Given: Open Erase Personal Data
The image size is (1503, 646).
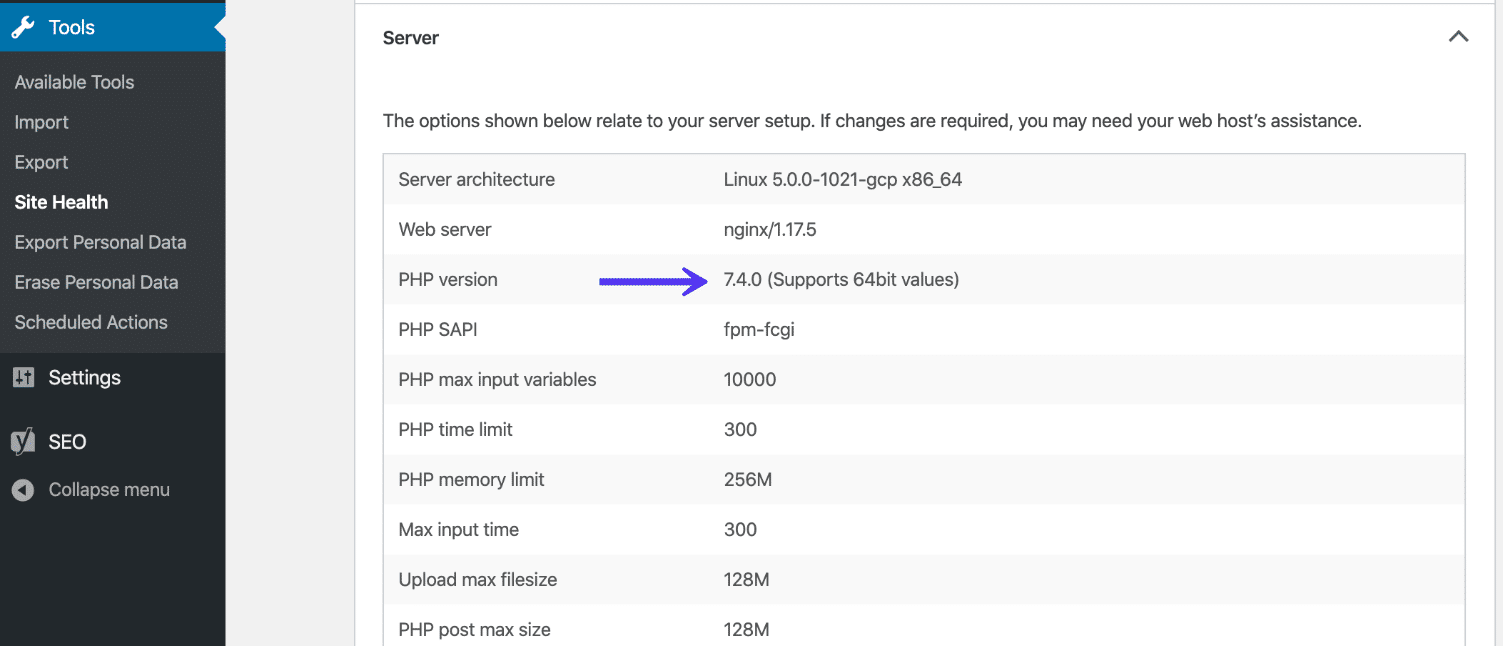Looking at the screenshot, I should tap(96, 282).
